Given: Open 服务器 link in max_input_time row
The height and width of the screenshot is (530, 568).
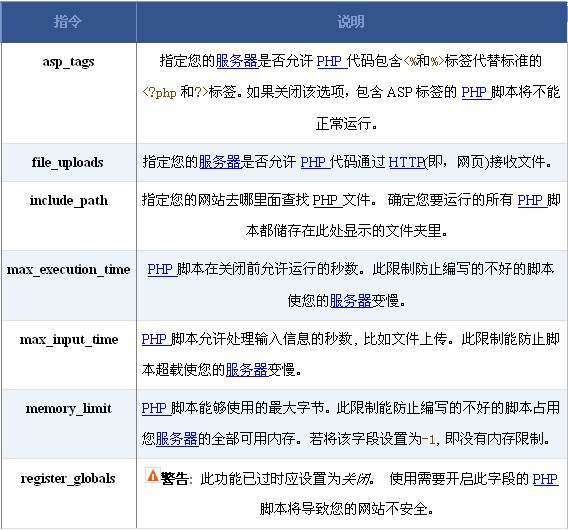Looking at the screenshot, I should coord(246,370).
